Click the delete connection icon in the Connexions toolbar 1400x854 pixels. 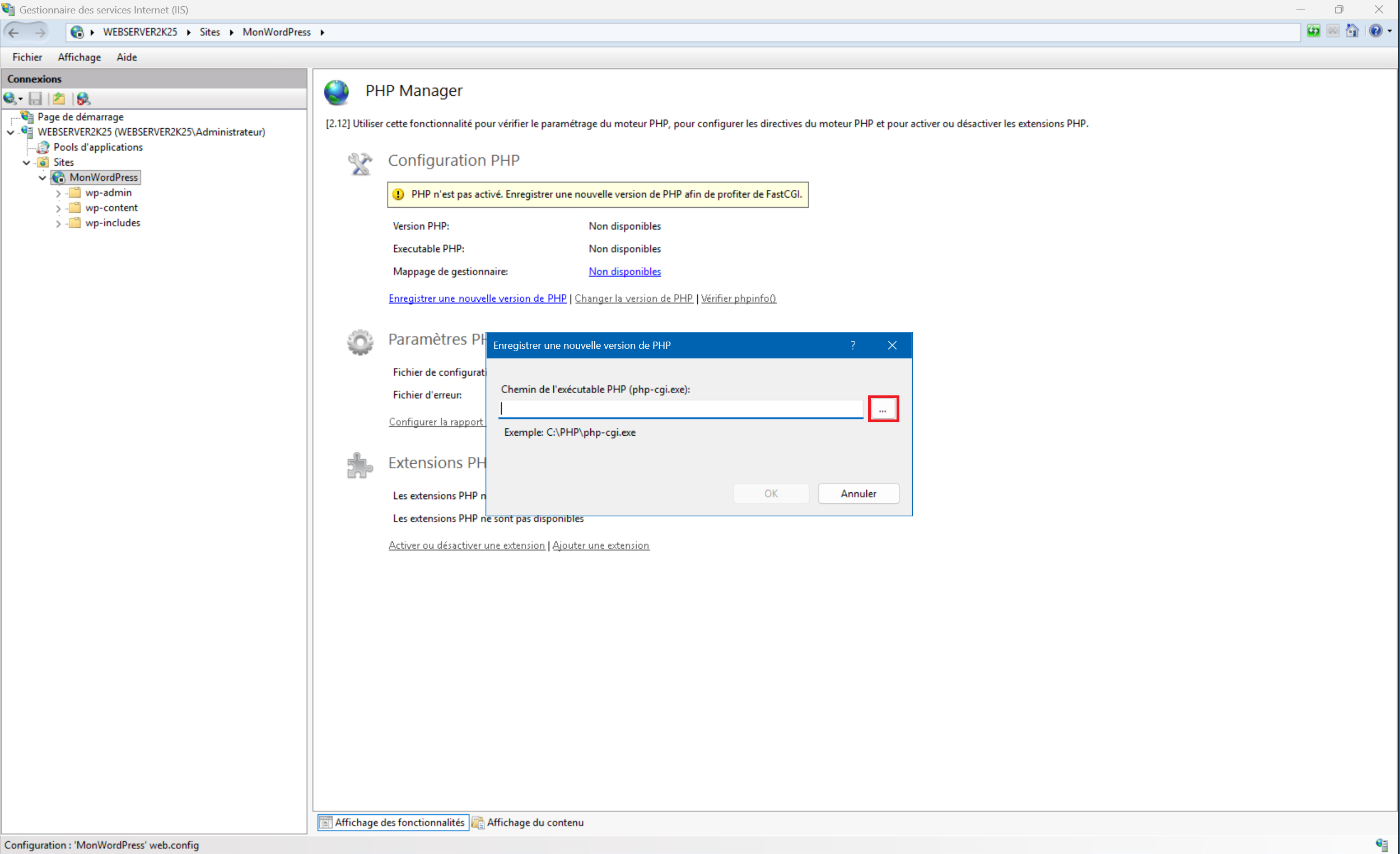point(83,99)
